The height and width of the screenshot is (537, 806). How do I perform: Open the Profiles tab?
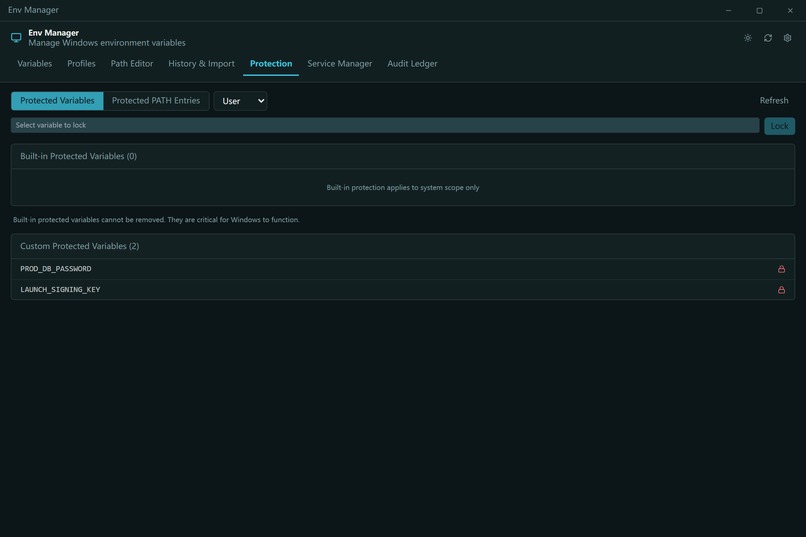(81, 64)
